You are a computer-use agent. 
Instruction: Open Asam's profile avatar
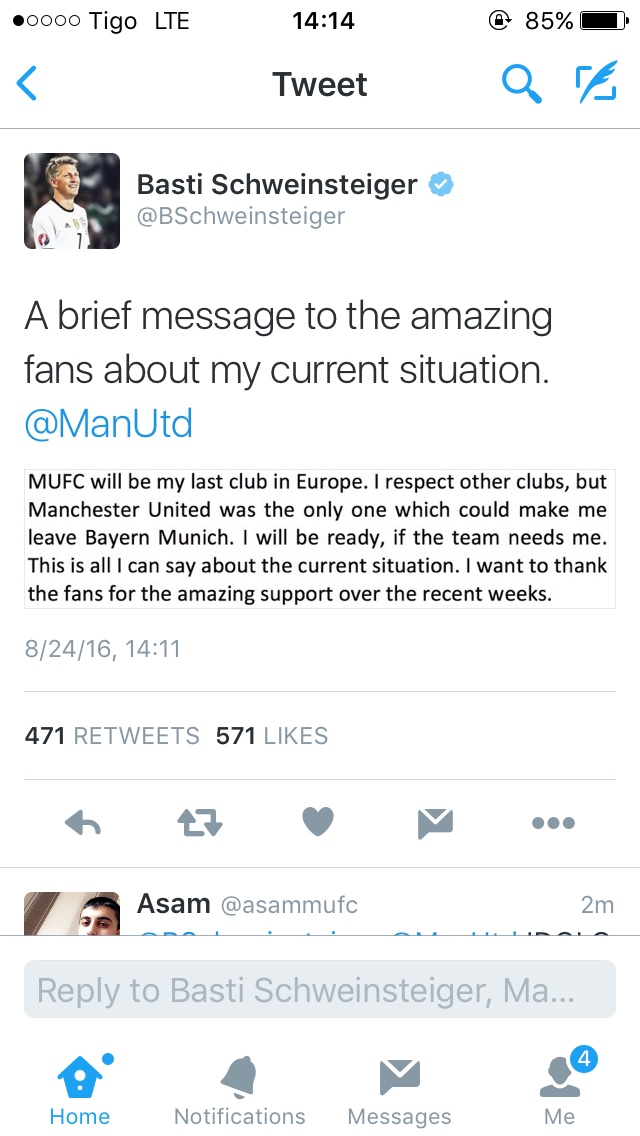(x=72, y=912)
